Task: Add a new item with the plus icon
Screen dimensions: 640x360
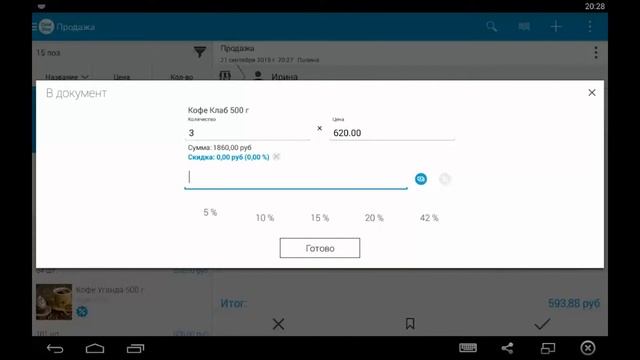Action: click(556, 27)
